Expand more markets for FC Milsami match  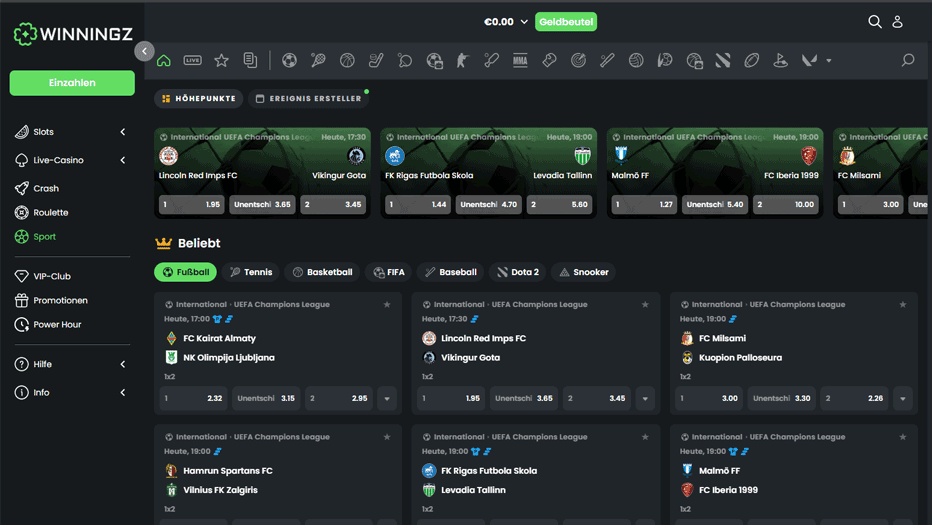[x=903, y=398]
